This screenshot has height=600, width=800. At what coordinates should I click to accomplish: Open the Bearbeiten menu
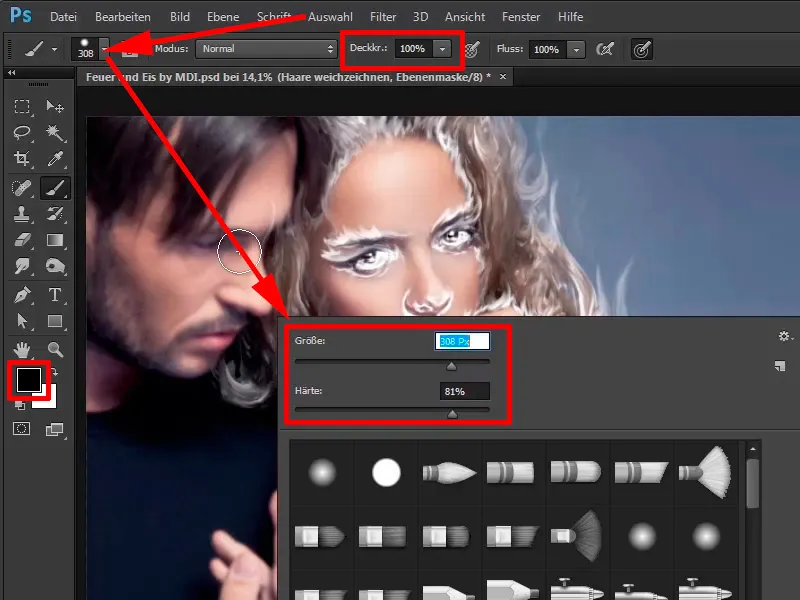[x=123, y=17]
